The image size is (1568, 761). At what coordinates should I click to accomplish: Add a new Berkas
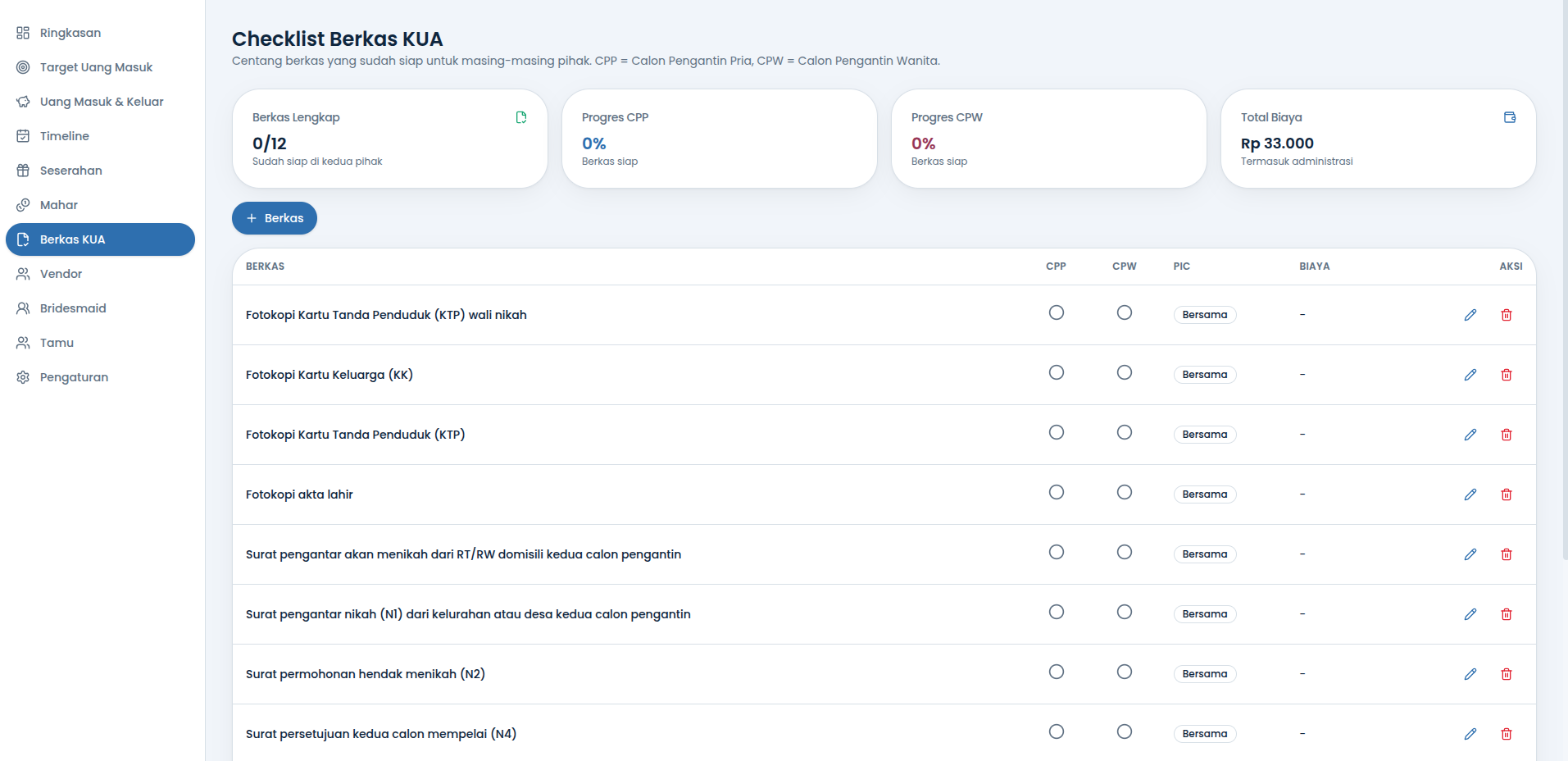point(275,218)
